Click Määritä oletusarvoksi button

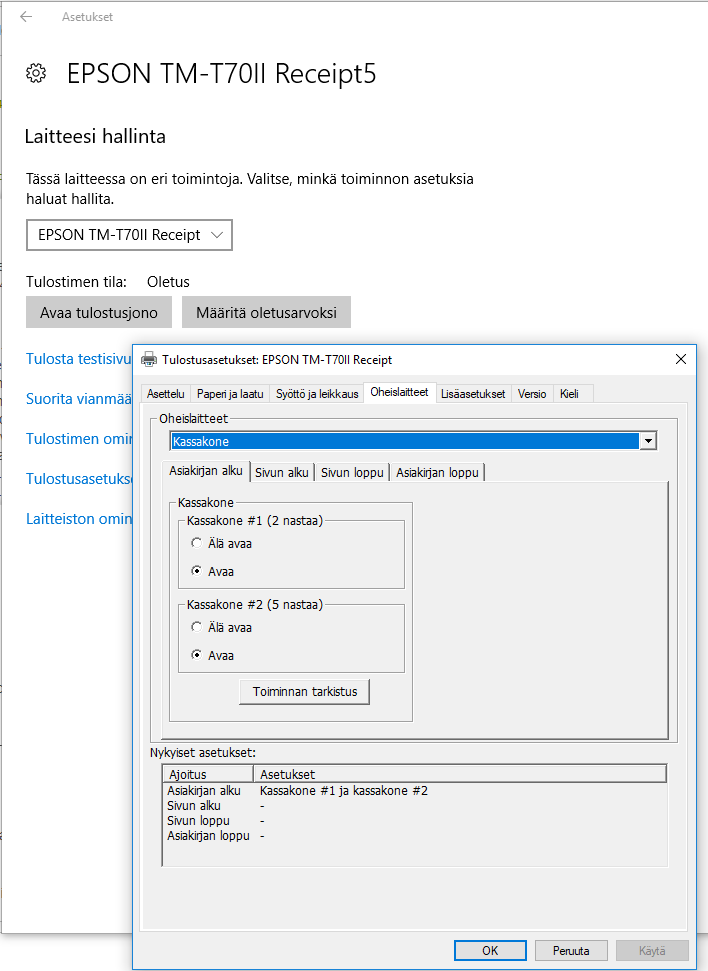point(266,312)
